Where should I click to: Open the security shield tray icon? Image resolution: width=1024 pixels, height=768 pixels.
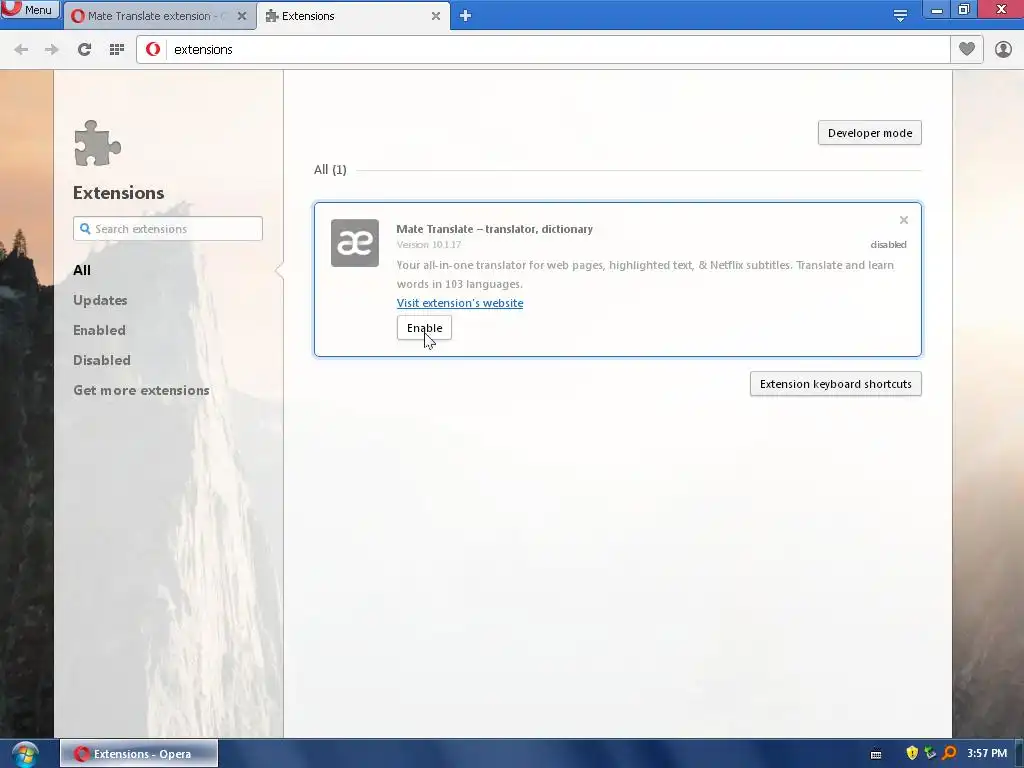pyautogui.click(x=912, y=753)
